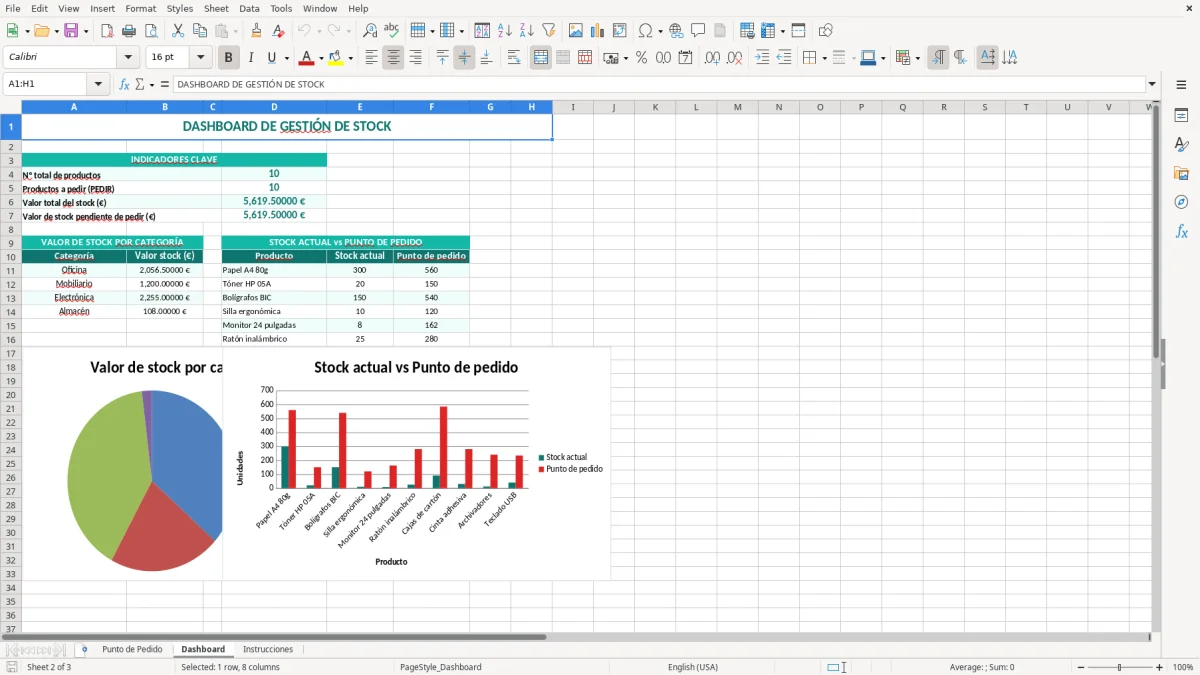
Task: Open the Font Name dropdown
Action: tap(128, 58)
